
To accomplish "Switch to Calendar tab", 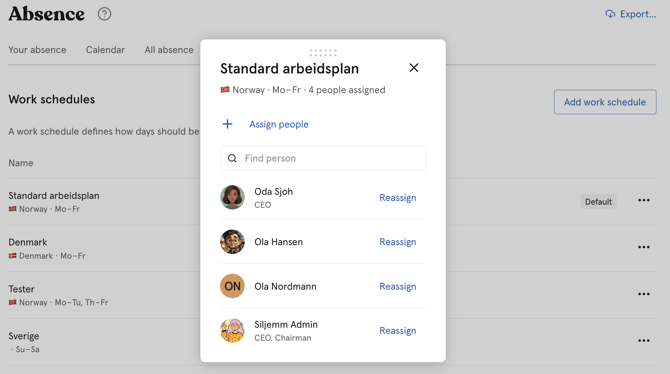I will click(x=105, y=50).
